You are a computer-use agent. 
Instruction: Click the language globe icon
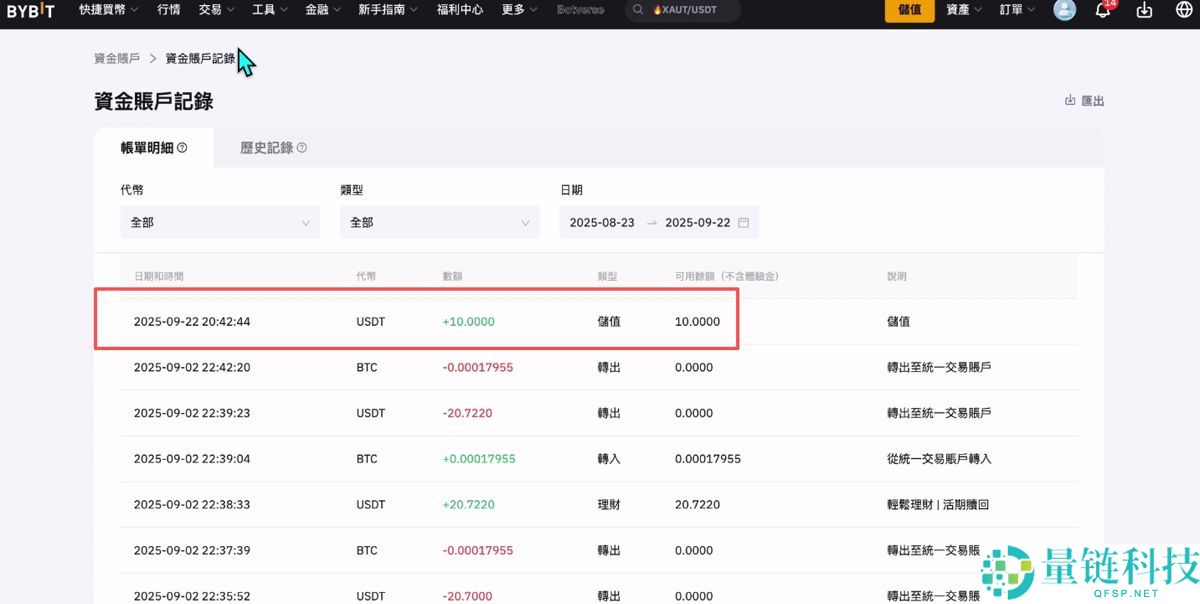1184,10
